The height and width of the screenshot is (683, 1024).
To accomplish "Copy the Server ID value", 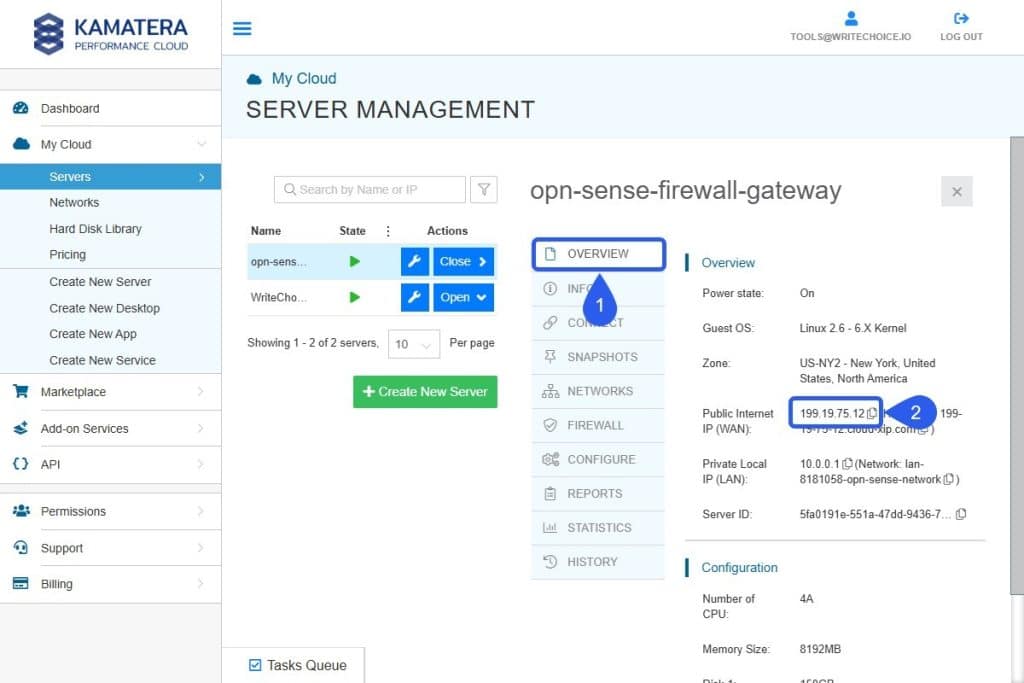I will [x=961, y=512].
